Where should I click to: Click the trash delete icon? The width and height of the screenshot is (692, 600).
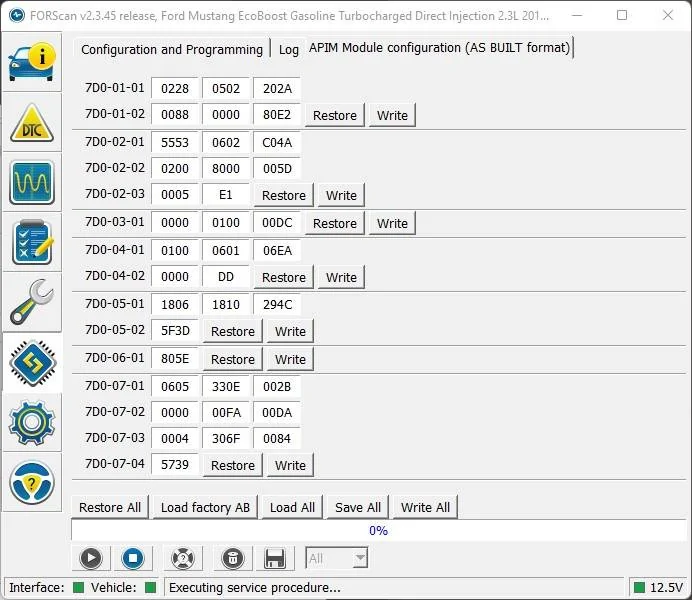(x=233, y=558)
